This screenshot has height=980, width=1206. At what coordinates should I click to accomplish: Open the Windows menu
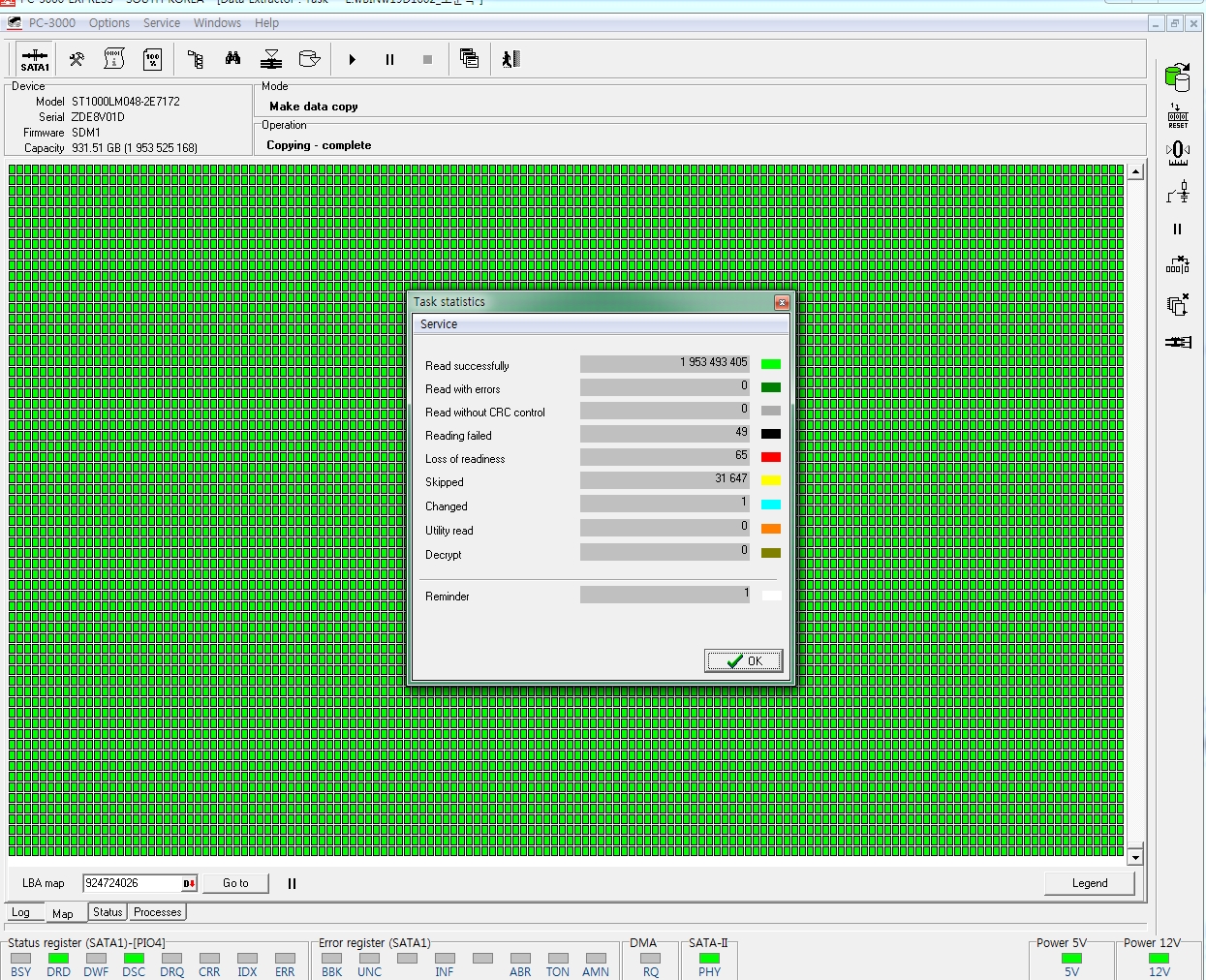[217, 23]
